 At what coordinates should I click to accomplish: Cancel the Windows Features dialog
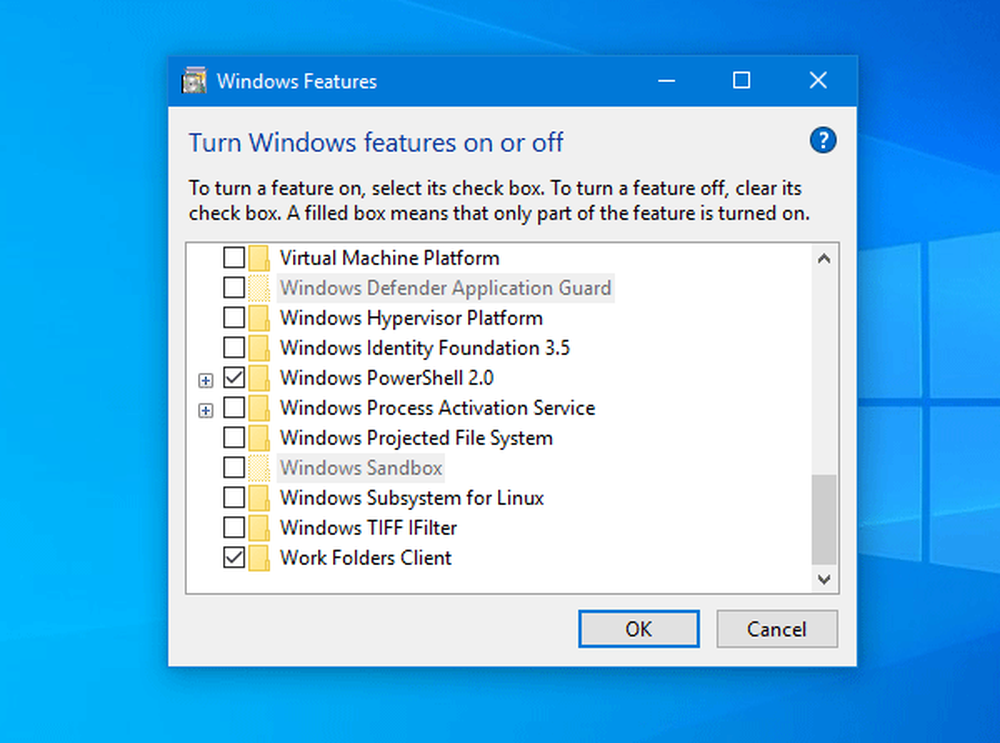pyautogui.click(x=777, y=629)
